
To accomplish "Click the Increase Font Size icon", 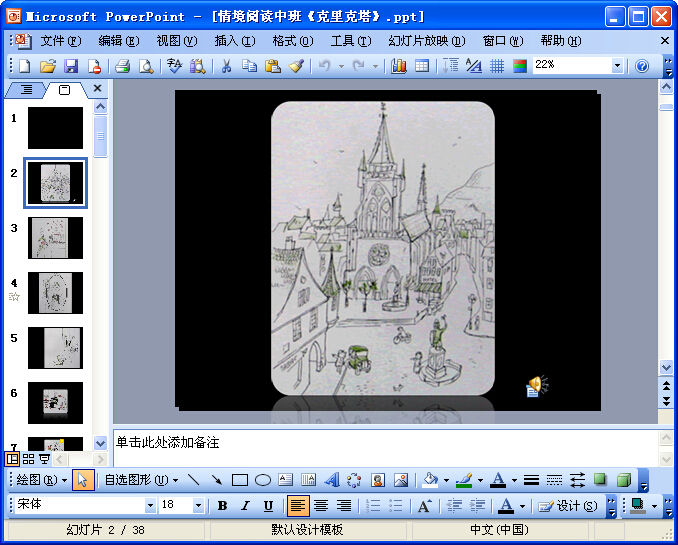I will [424, 505].
